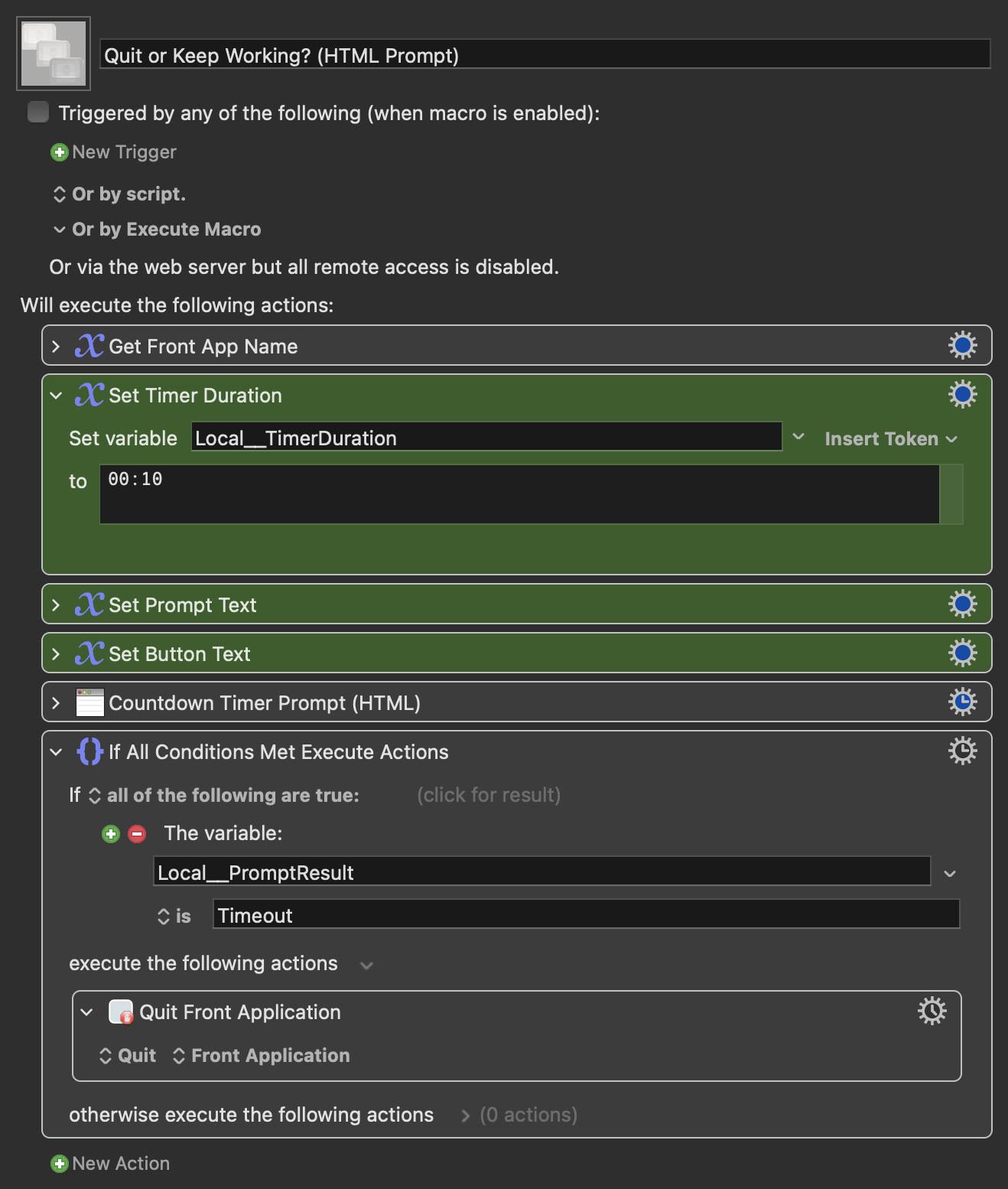Add a condition with the green plus
This screenshot has height=1189, width=1008.
[111, 834]
